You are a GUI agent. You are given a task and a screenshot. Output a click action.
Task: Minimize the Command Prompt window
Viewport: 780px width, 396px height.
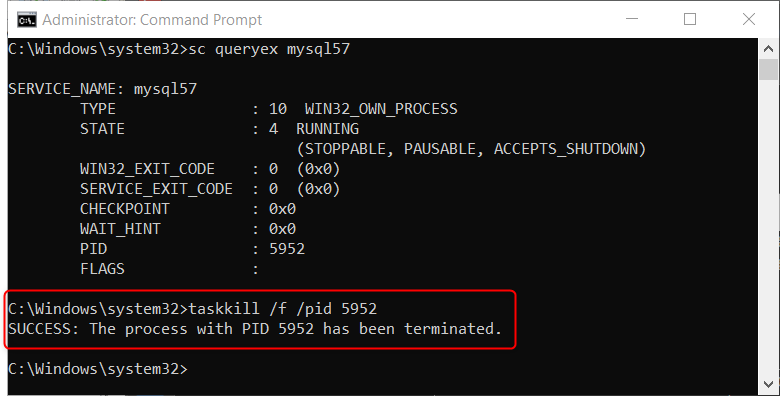[632, 19]
